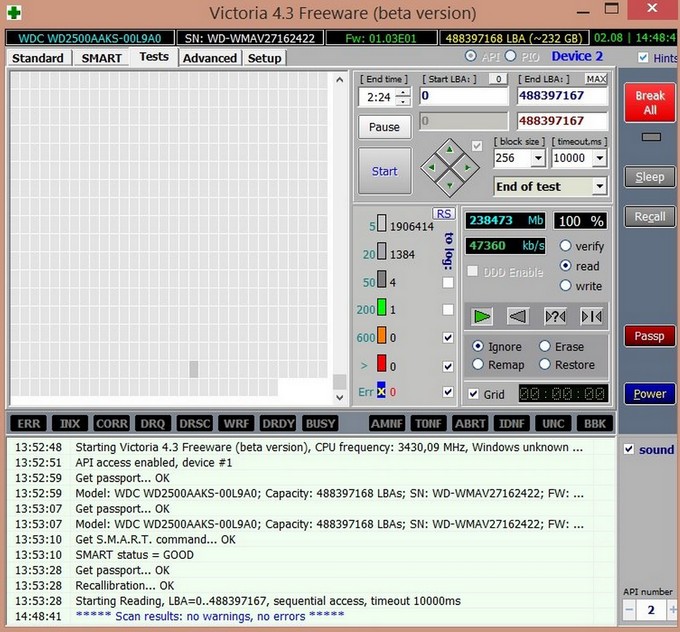
Task: Click the green forward play scan button
Action: tap(482, 317)
